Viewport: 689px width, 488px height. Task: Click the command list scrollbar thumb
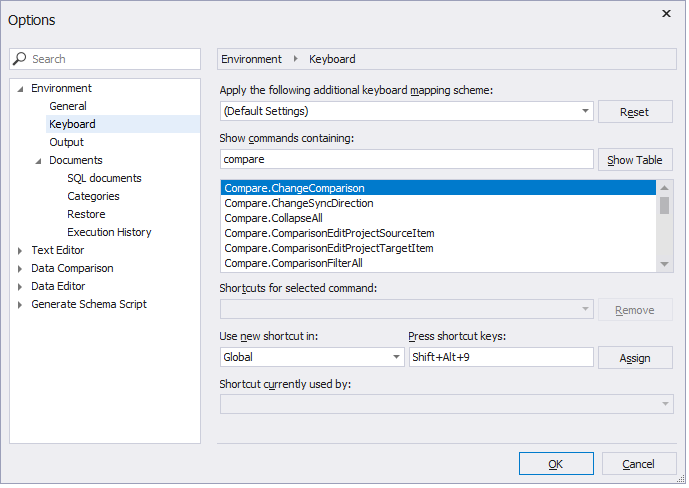pyautogui.click(x=664, y=206)
